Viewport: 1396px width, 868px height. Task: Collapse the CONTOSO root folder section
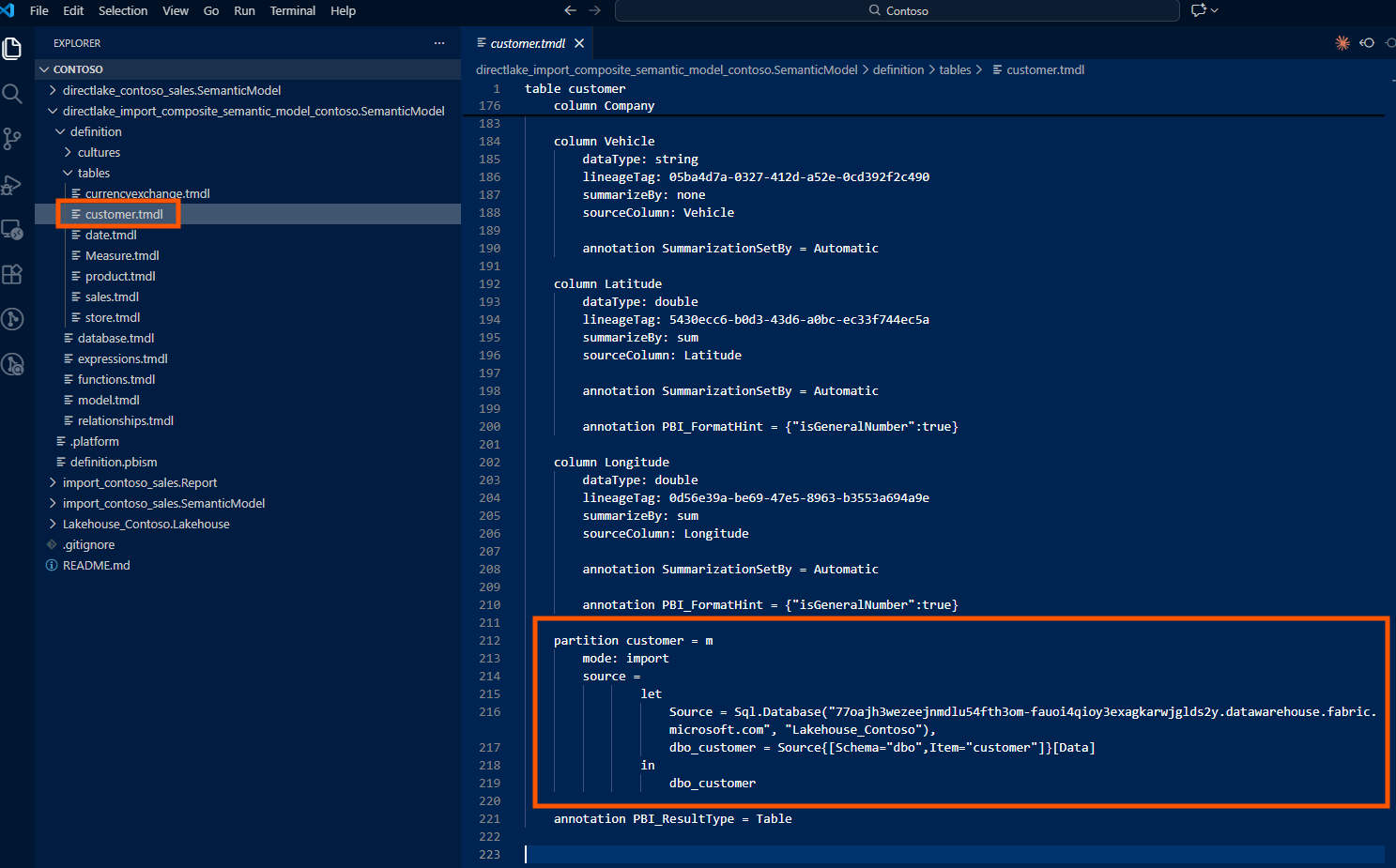pyautogui.click(x=248, y=69)
